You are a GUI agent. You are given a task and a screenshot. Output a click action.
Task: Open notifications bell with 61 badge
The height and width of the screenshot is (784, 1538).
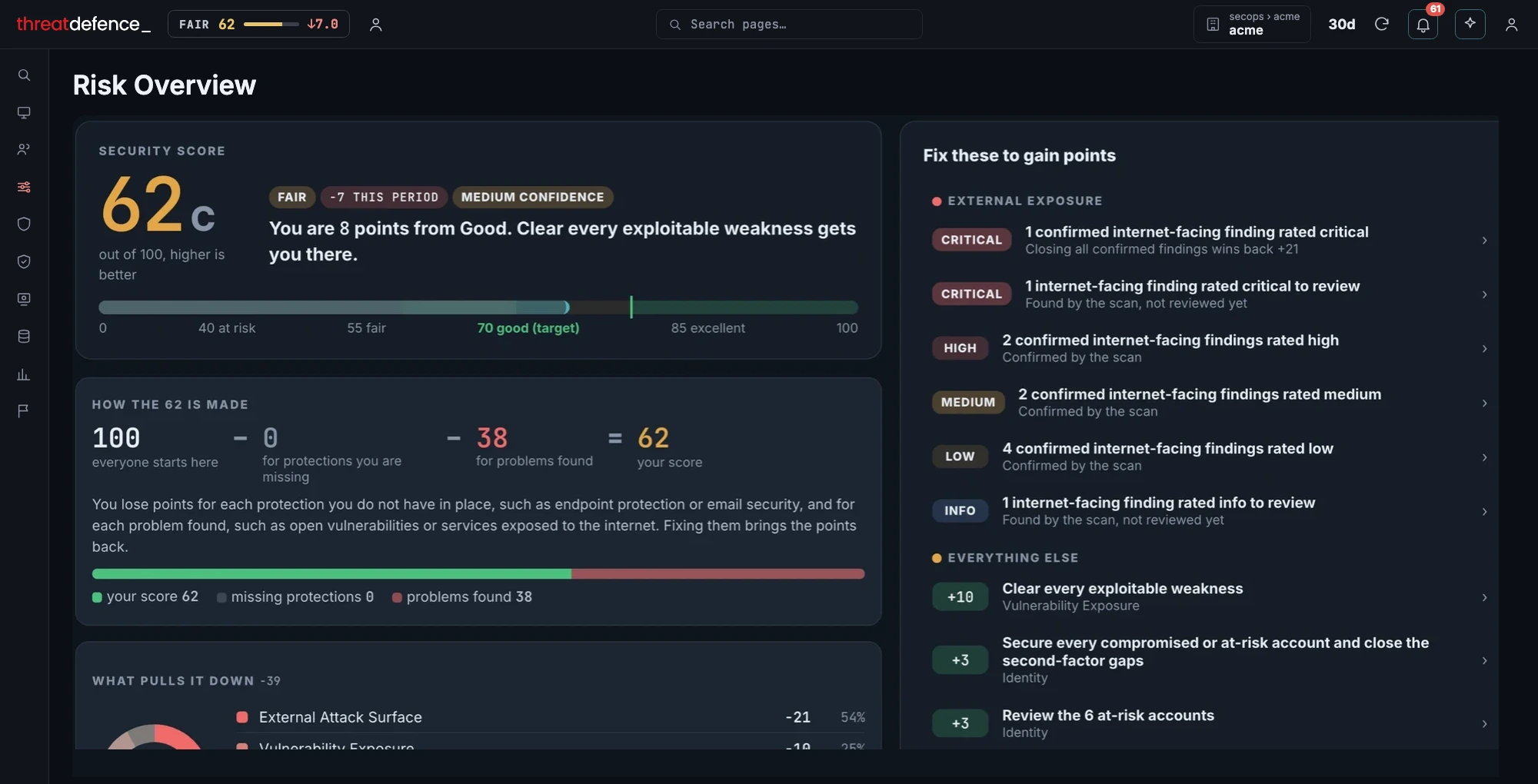[1423, 25]
